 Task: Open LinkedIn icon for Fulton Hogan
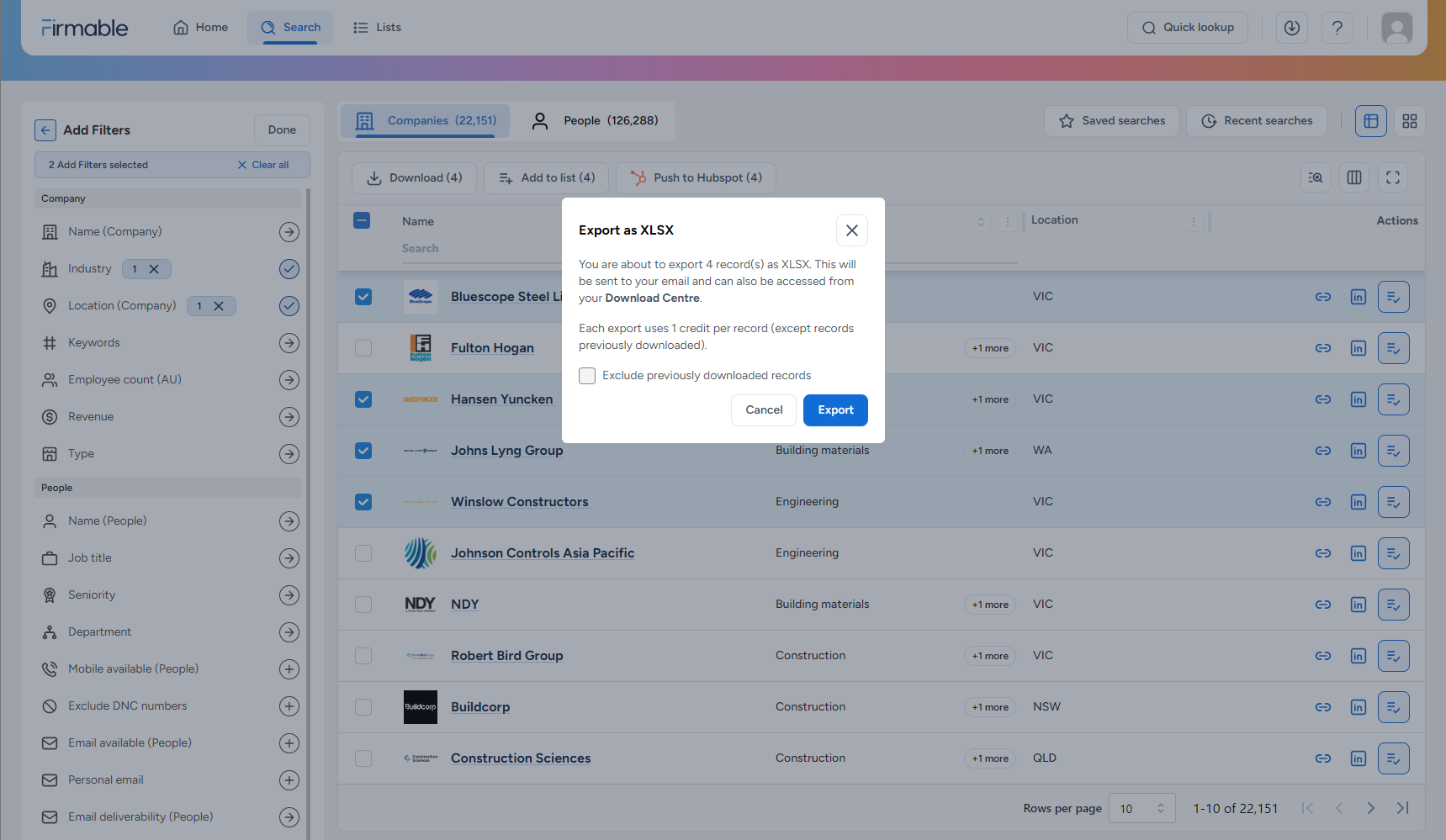tap(1359, 348)
